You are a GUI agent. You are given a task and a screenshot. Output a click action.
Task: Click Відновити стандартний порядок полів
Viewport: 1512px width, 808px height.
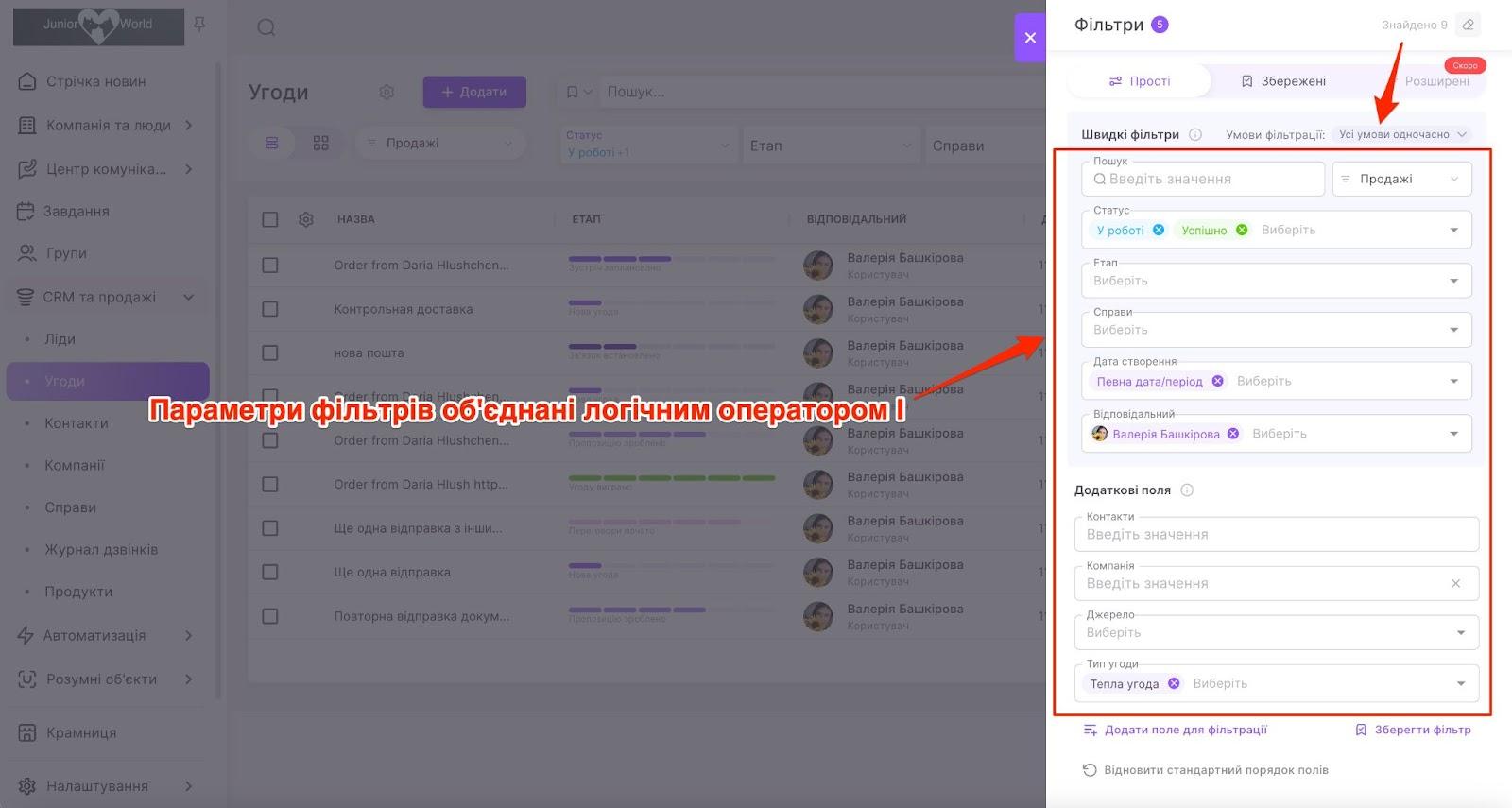tap(1205, 770)
